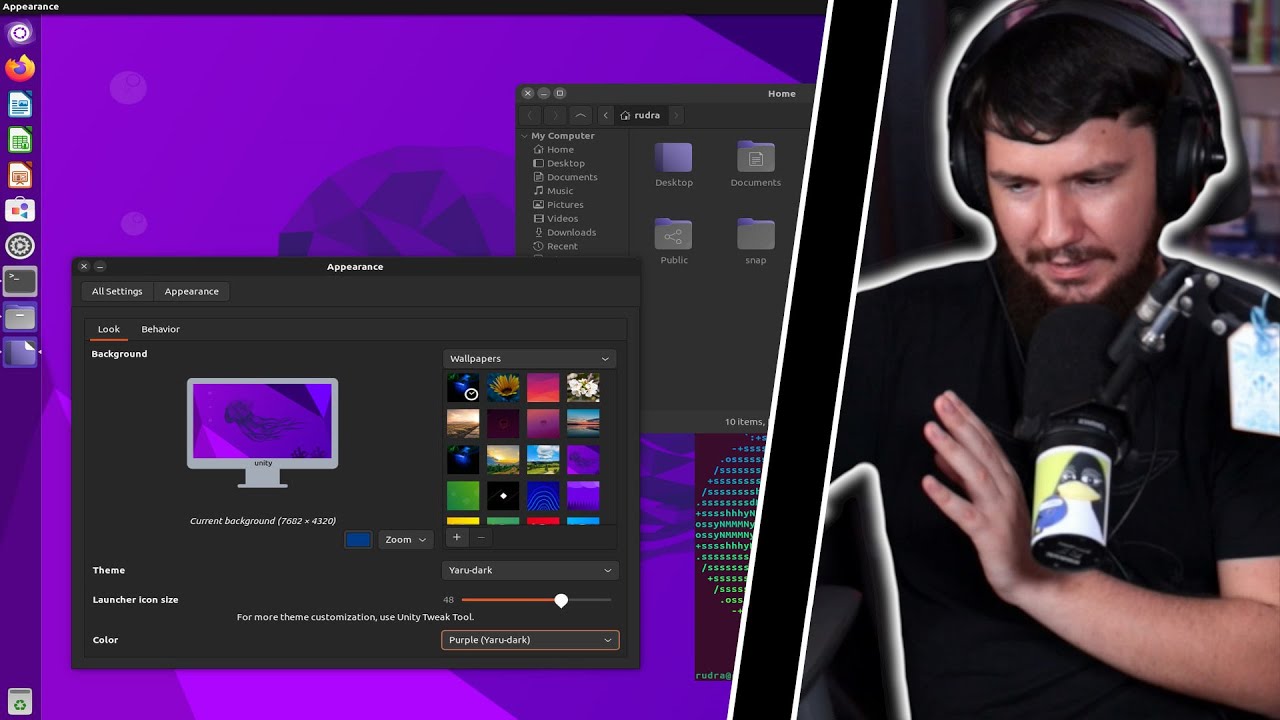1280x720 pixels.
Task: Select the pink-orange gradient wallpaper thumbnail
Action: (543, 387)
